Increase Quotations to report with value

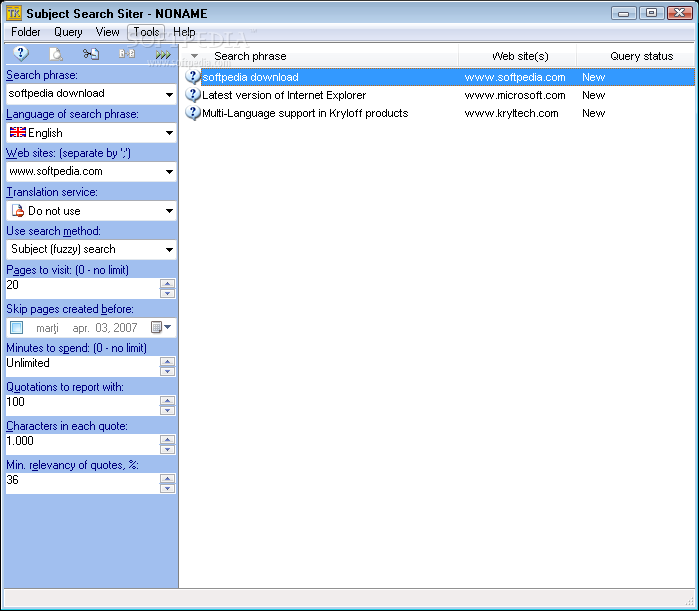pos(167,400)
